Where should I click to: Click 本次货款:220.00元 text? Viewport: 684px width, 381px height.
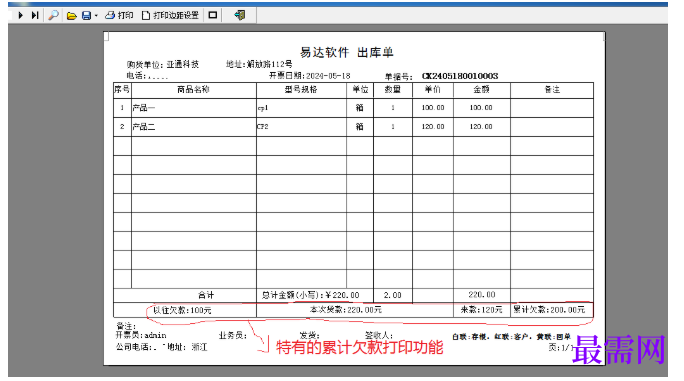345,309
